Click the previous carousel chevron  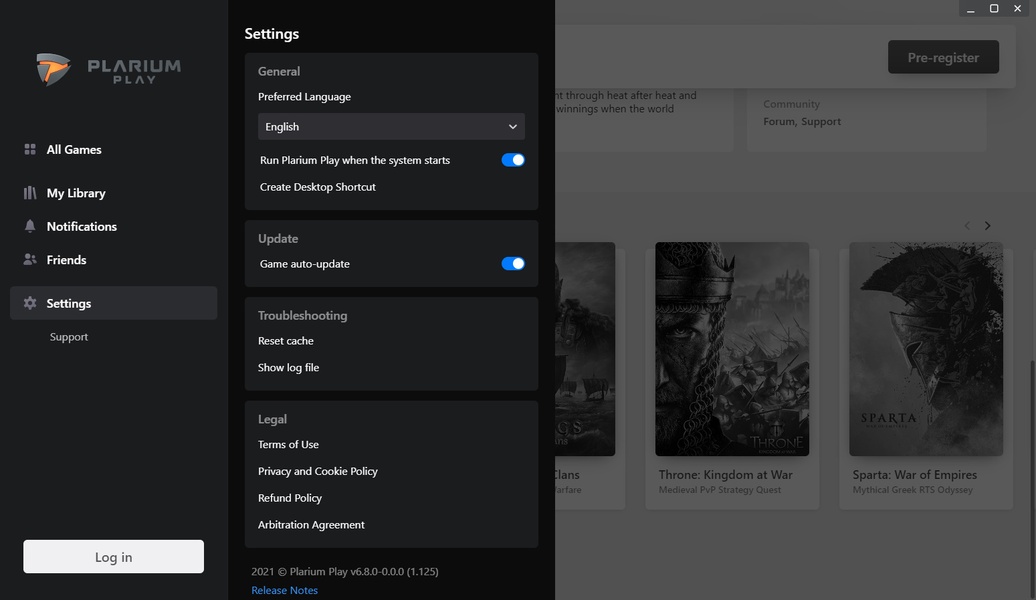[x=966, y=225]
